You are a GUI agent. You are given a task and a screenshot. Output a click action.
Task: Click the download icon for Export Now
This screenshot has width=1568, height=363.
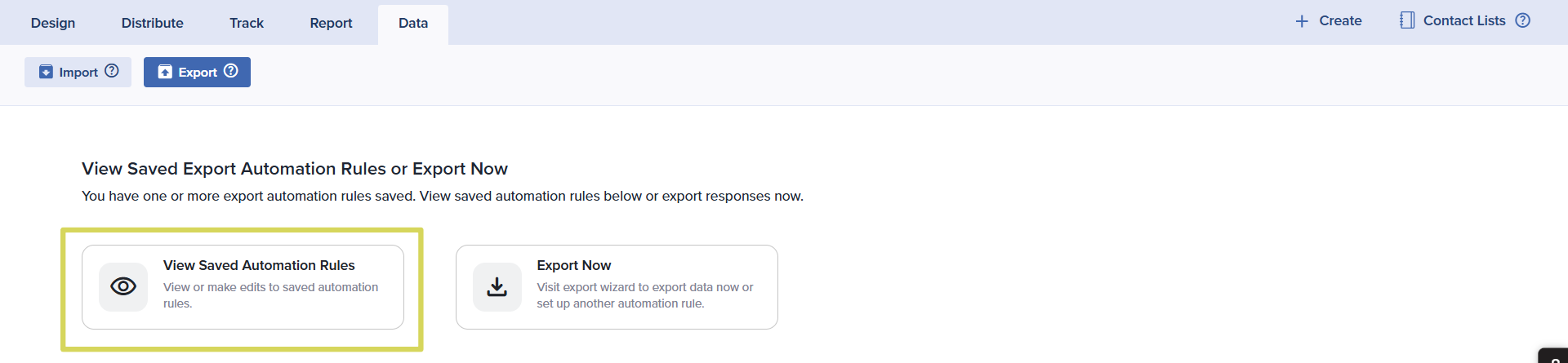(497, 286)
